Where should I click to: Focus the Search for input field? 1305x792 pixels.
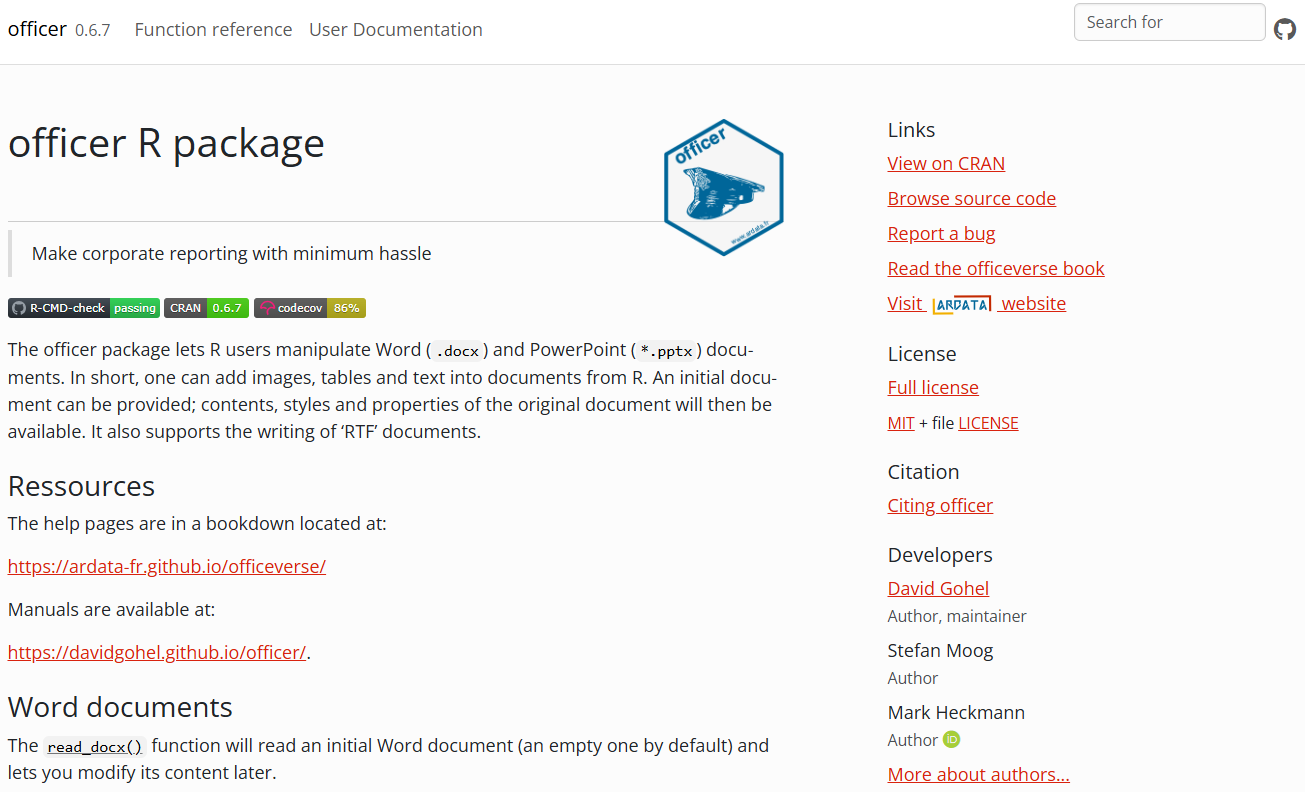click(1170, 22)
